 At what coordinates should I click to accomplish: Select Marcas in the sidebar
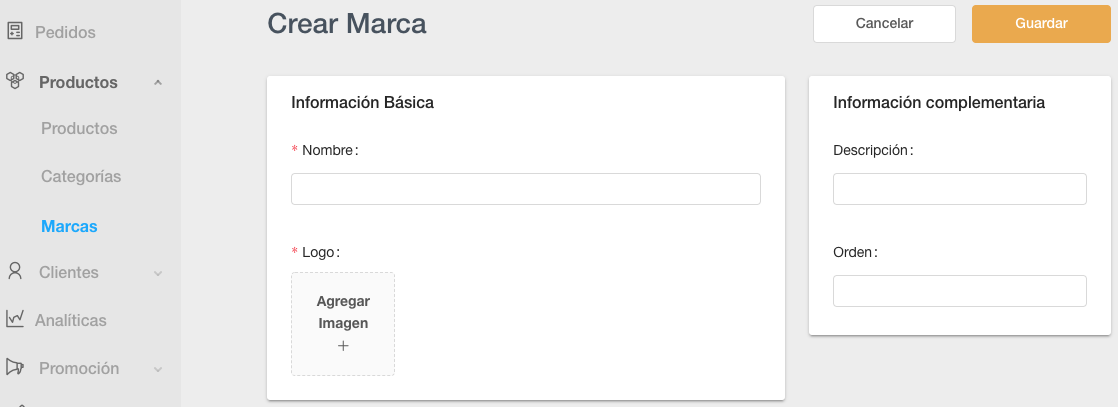pyautogui.click(x=69, y=226)
